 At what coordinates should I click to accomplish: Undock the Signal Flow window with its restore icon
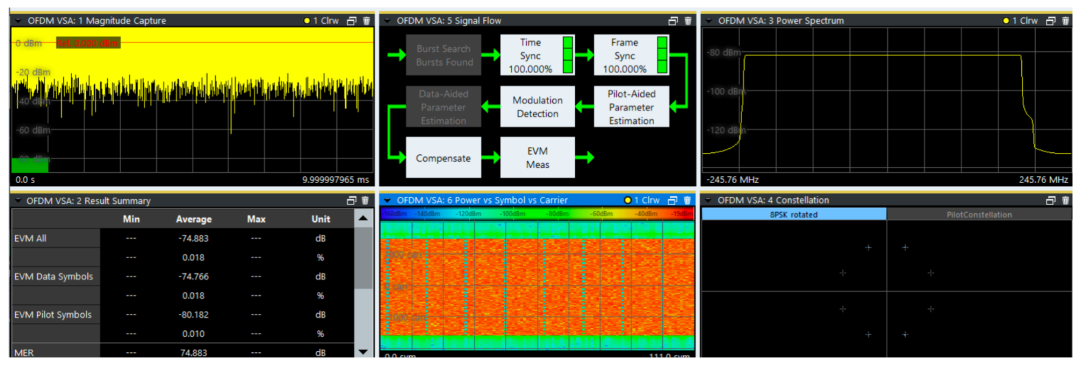(674, 21)
